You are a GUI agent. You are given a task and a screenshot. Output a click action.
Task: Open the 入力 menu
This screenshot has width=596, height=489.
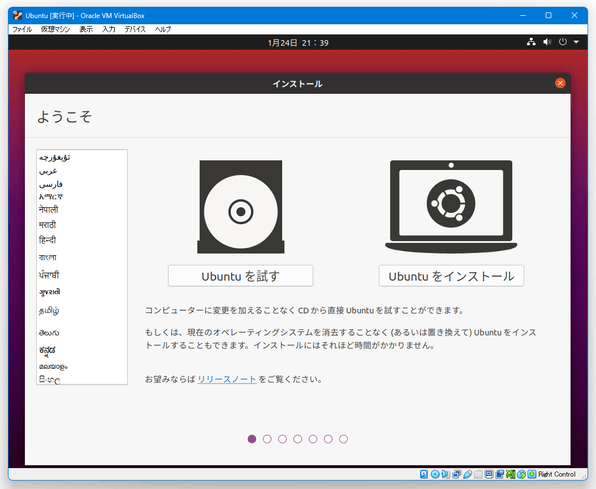pos(109,29)
